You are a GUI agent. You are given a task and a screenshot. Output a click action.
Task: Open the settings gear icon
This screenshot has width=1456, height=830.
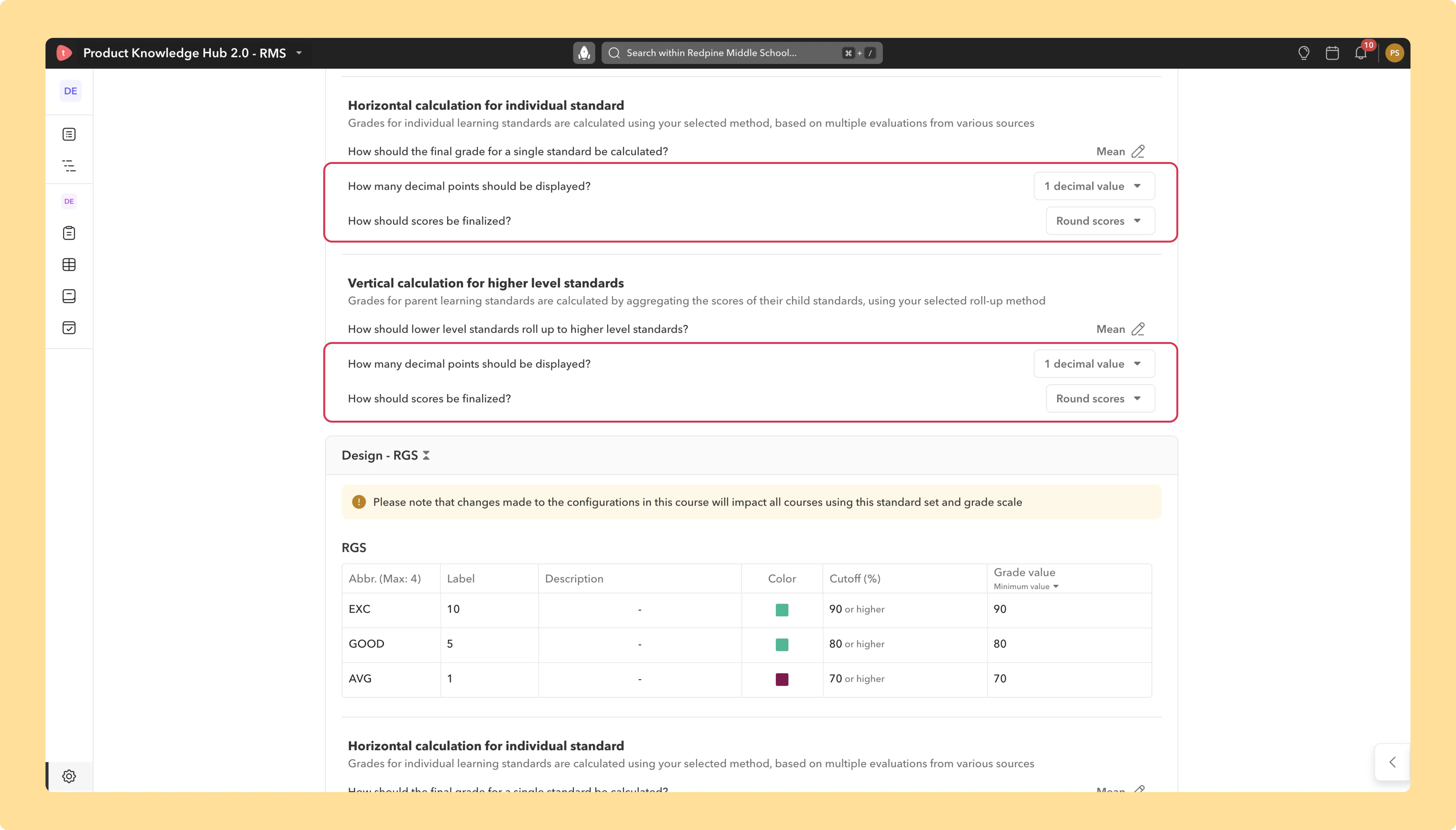[x=69, y=776]
